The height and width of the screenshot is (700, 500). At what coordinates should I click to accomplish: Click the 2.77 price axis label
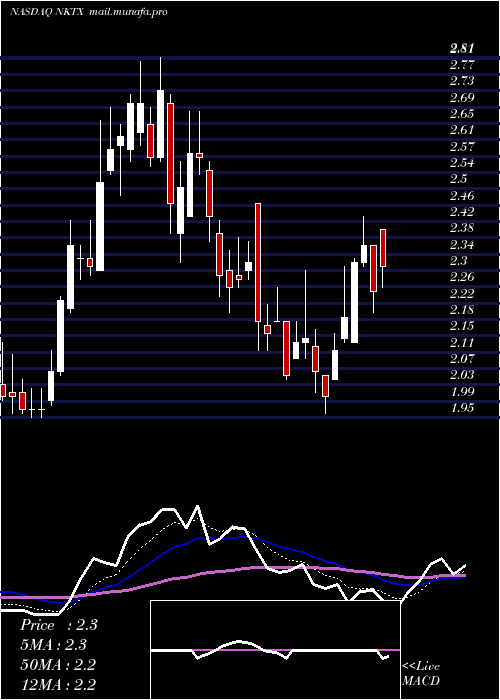(462, 65)
